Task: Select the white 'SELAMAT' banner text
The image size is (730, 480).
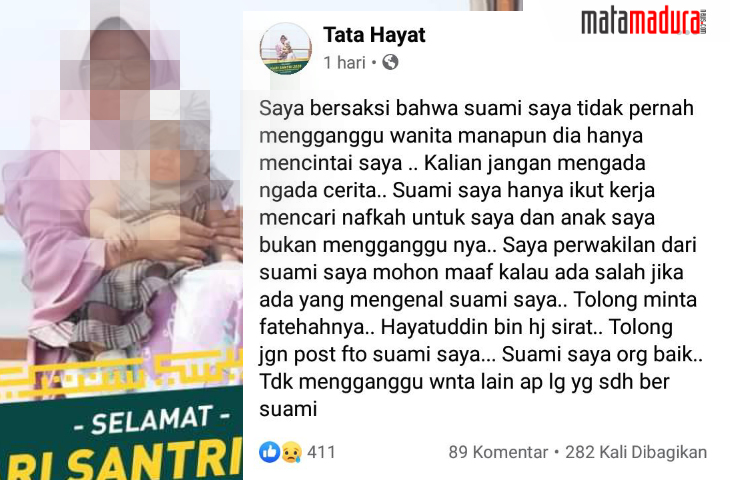Action: (x=152, y=419)
